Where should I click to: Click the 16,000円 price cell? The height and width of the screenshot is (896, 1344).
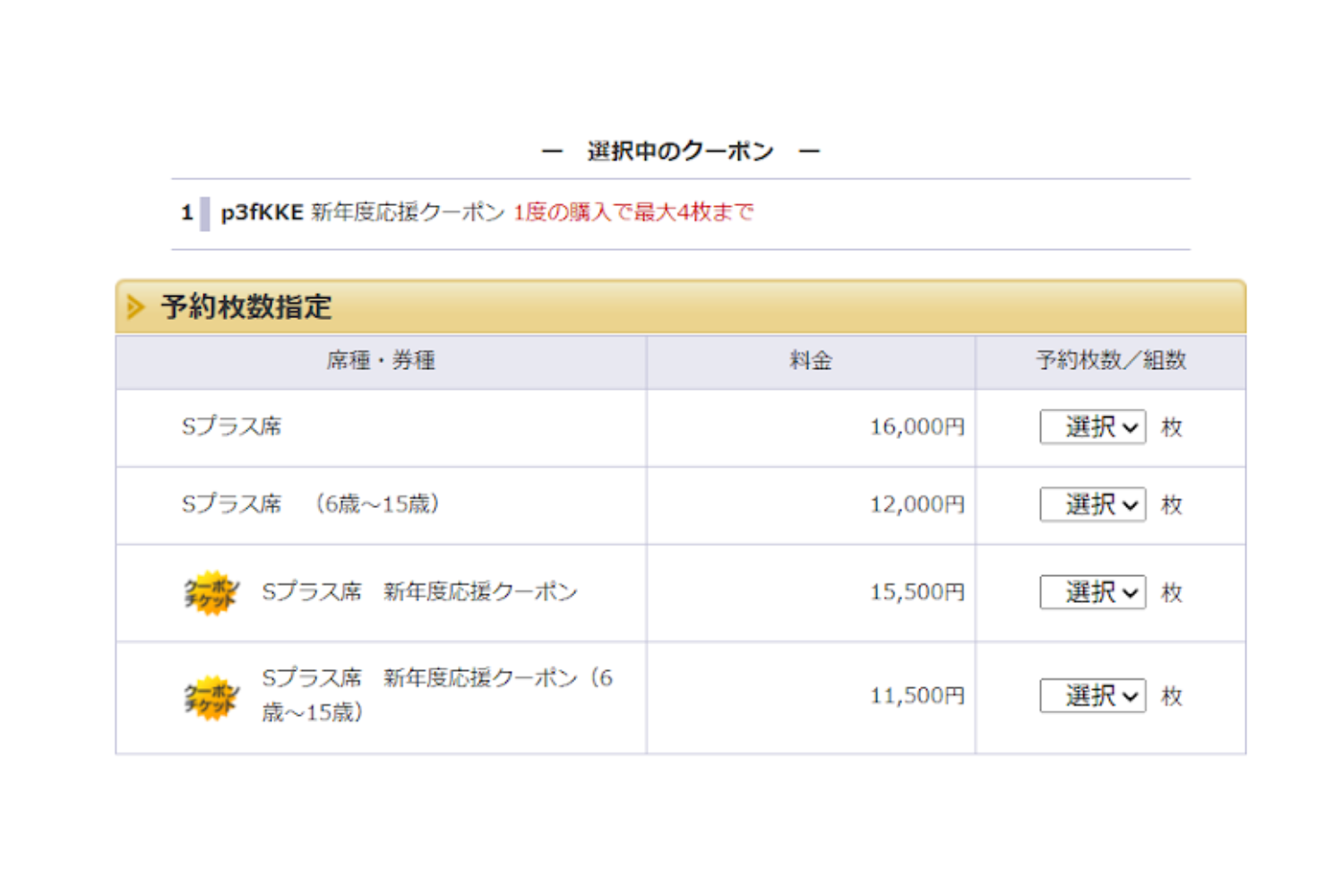click(916, 427)
